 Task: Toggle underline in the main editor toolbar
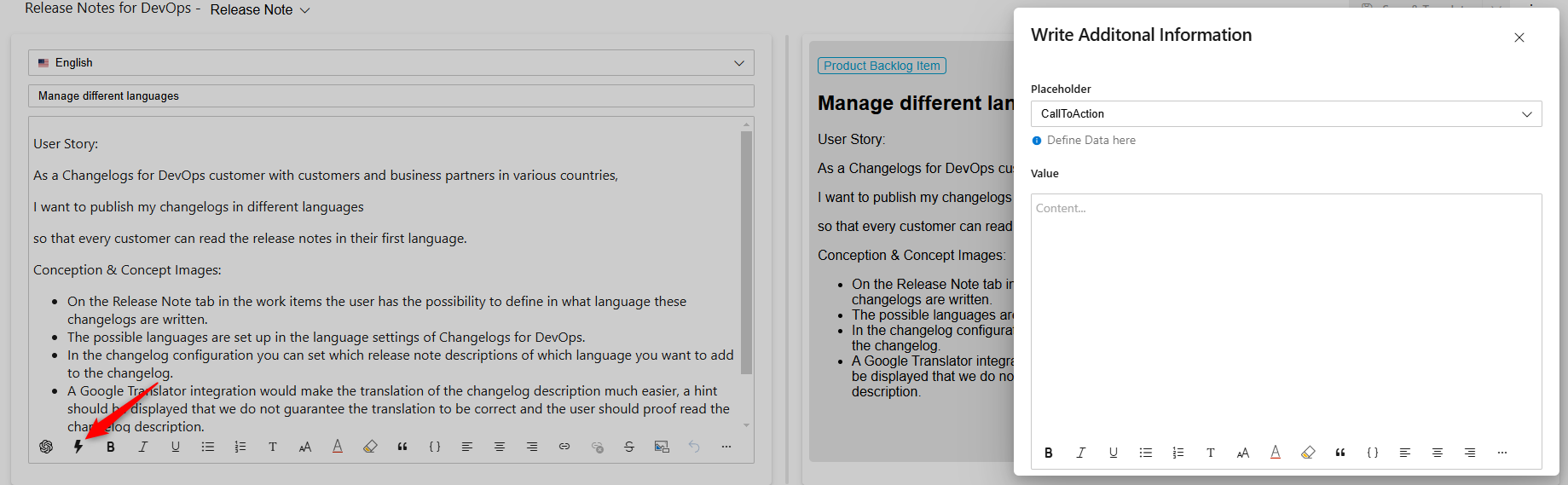(176, 447)
